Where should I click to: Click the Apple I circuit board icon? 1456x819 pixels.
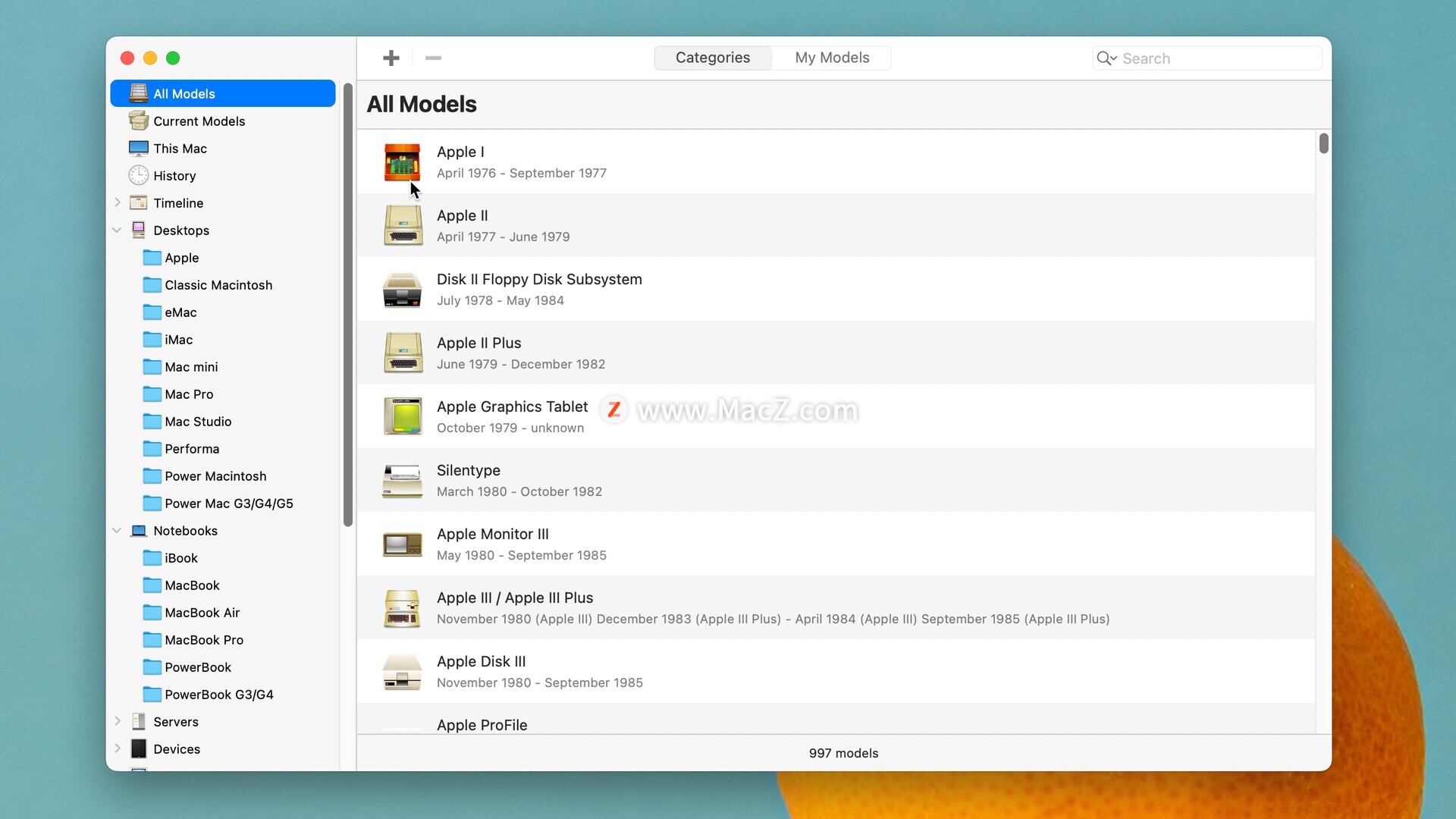click(x=402, y=162)
